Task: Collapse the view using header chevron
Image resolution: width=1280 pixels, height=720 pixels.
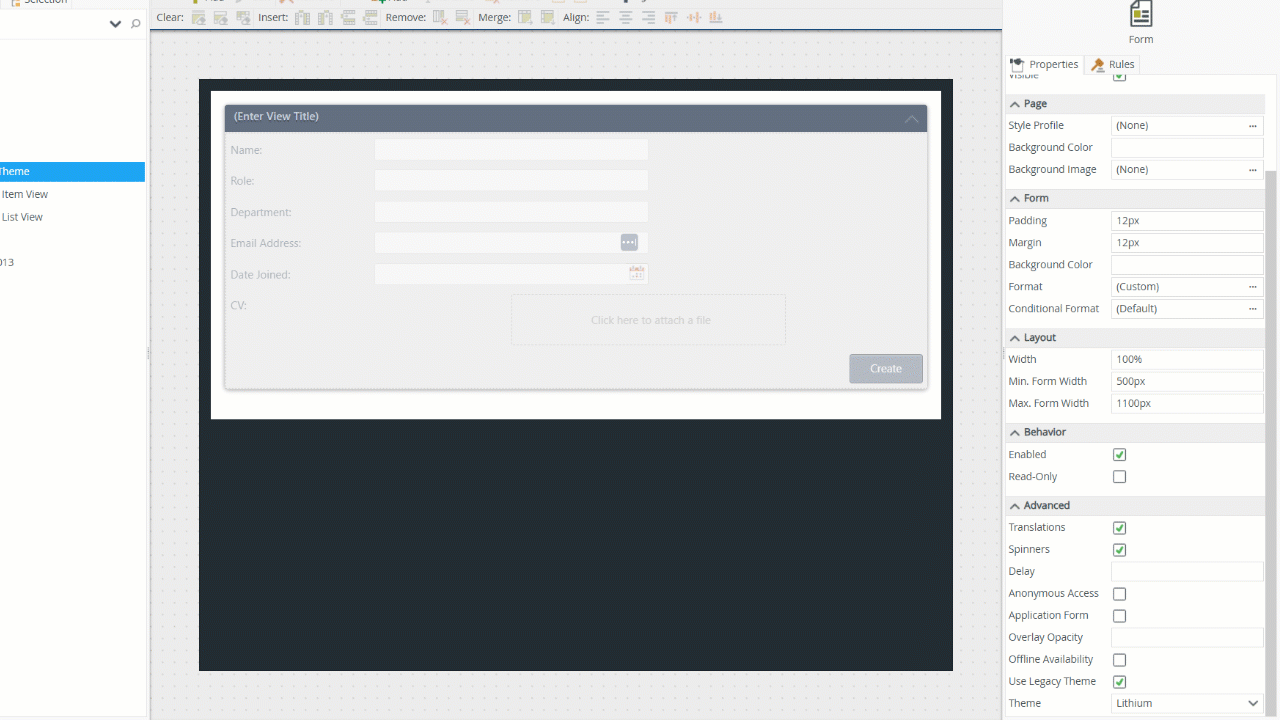Action: coord(911,119)
